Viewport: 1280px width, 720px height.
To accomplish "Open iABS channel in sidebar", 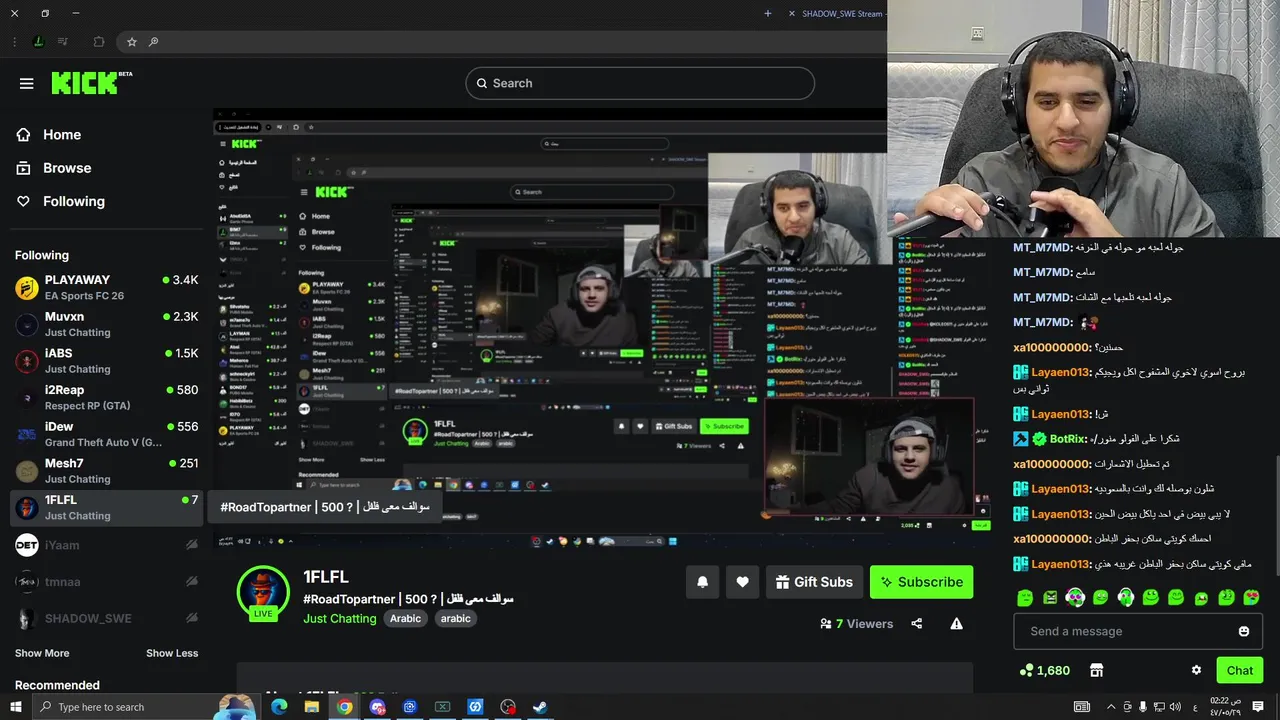I will point(106,361).
